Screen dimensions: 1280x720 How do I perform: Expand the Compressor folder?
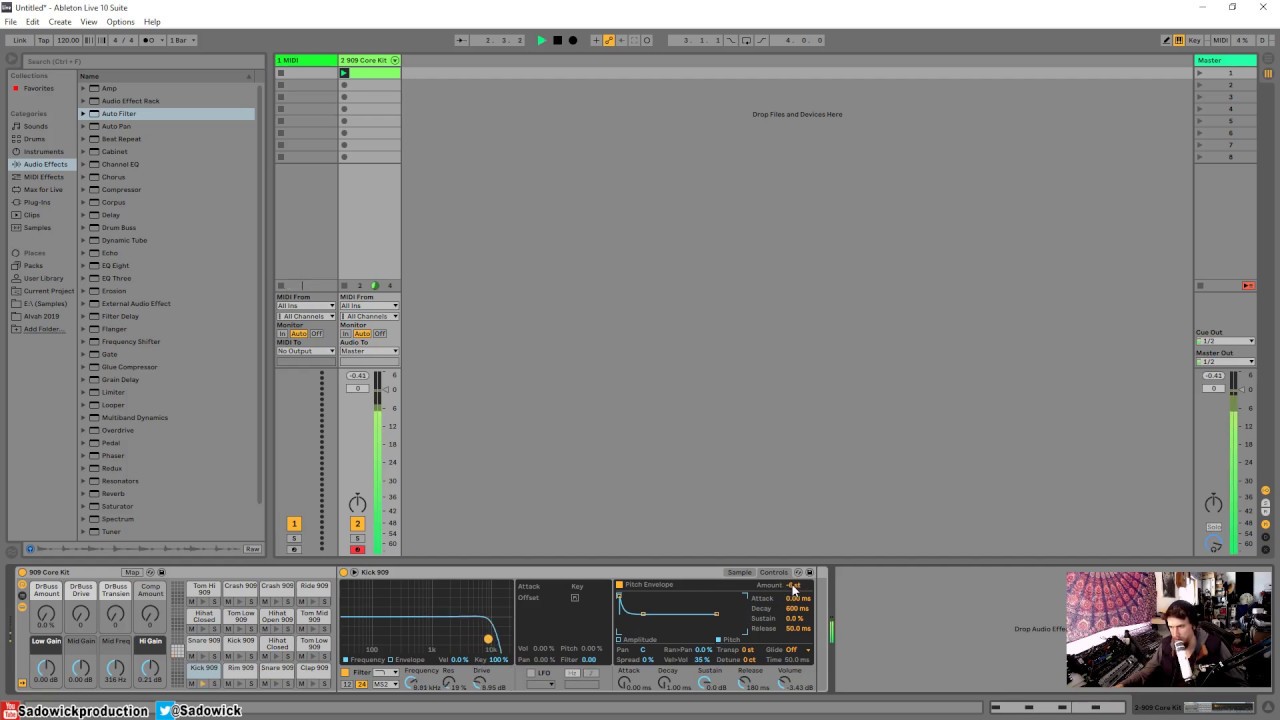click(83, 190)
